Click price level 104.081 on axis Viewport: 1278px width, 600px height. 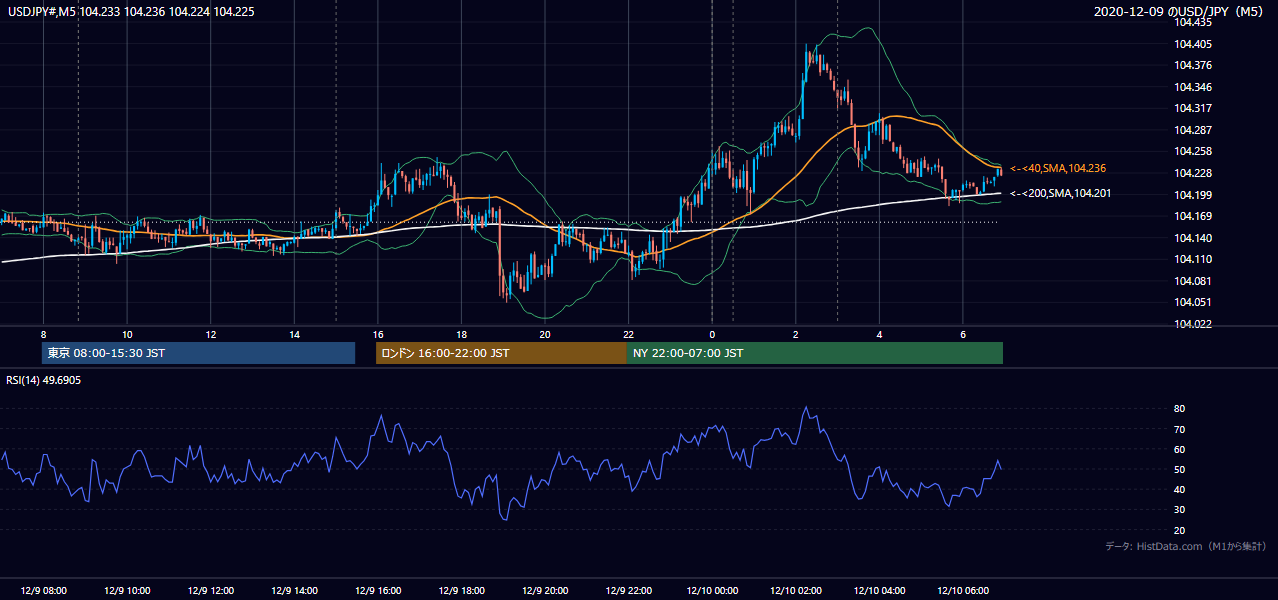1194,281
